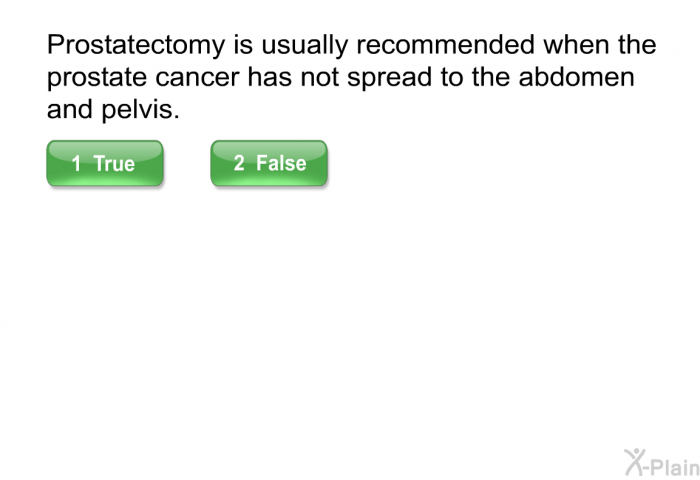This screenshot has width=700, height=480.
Task: Click the stick figure in X-Plain logo
Action: 636,462
